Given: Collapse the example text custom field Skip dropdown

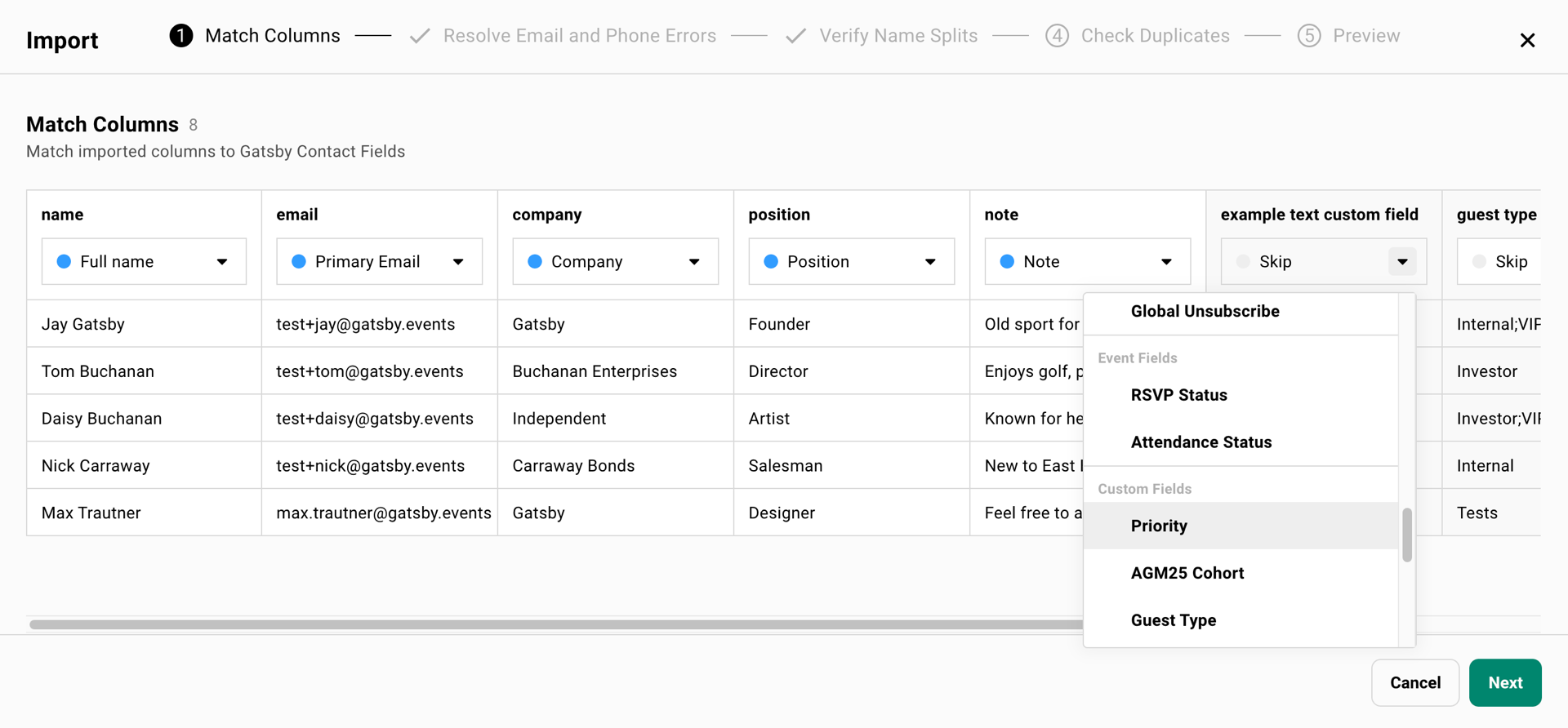Looking at the screenshot, I should (x=1402, y=262).
